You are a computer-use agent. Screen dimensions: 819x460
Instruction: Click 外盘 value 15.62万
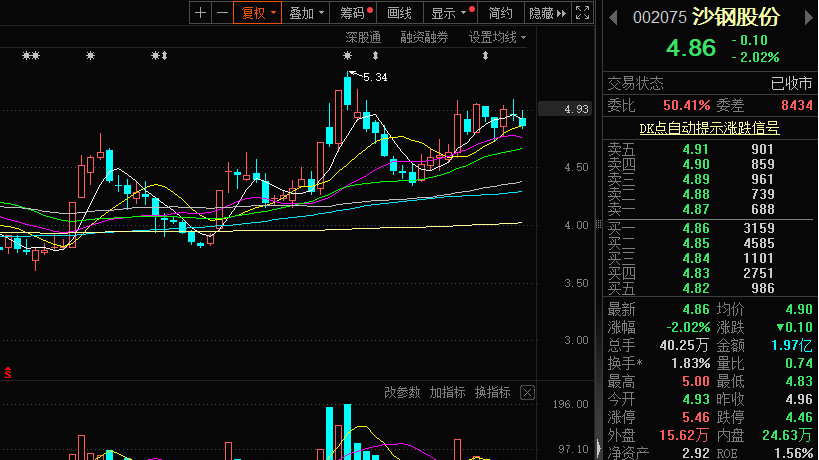684,435
